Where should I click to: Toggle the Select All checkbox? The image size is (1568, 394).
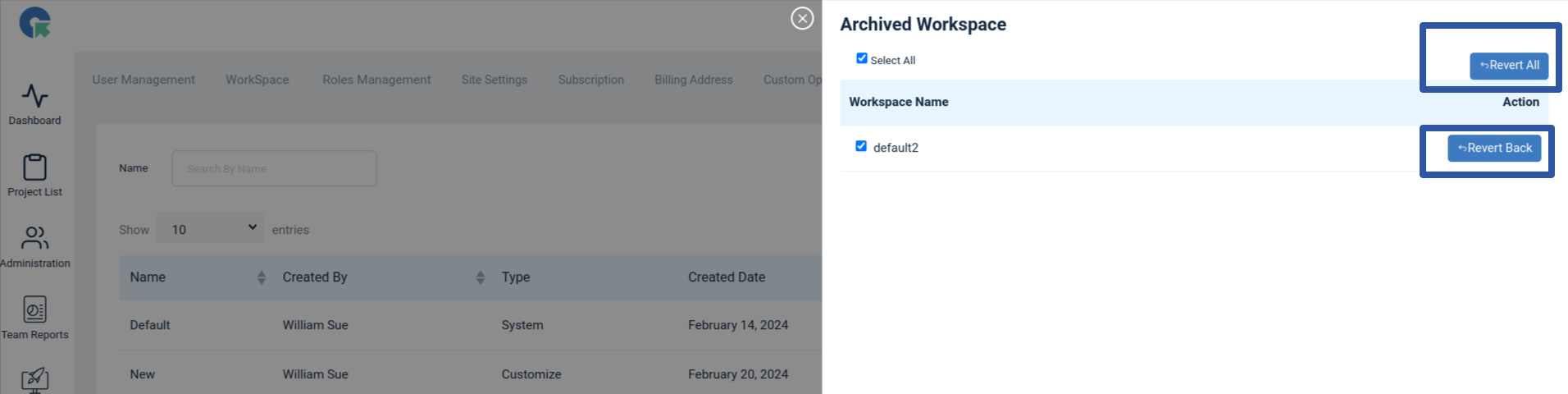click(861, 58)
